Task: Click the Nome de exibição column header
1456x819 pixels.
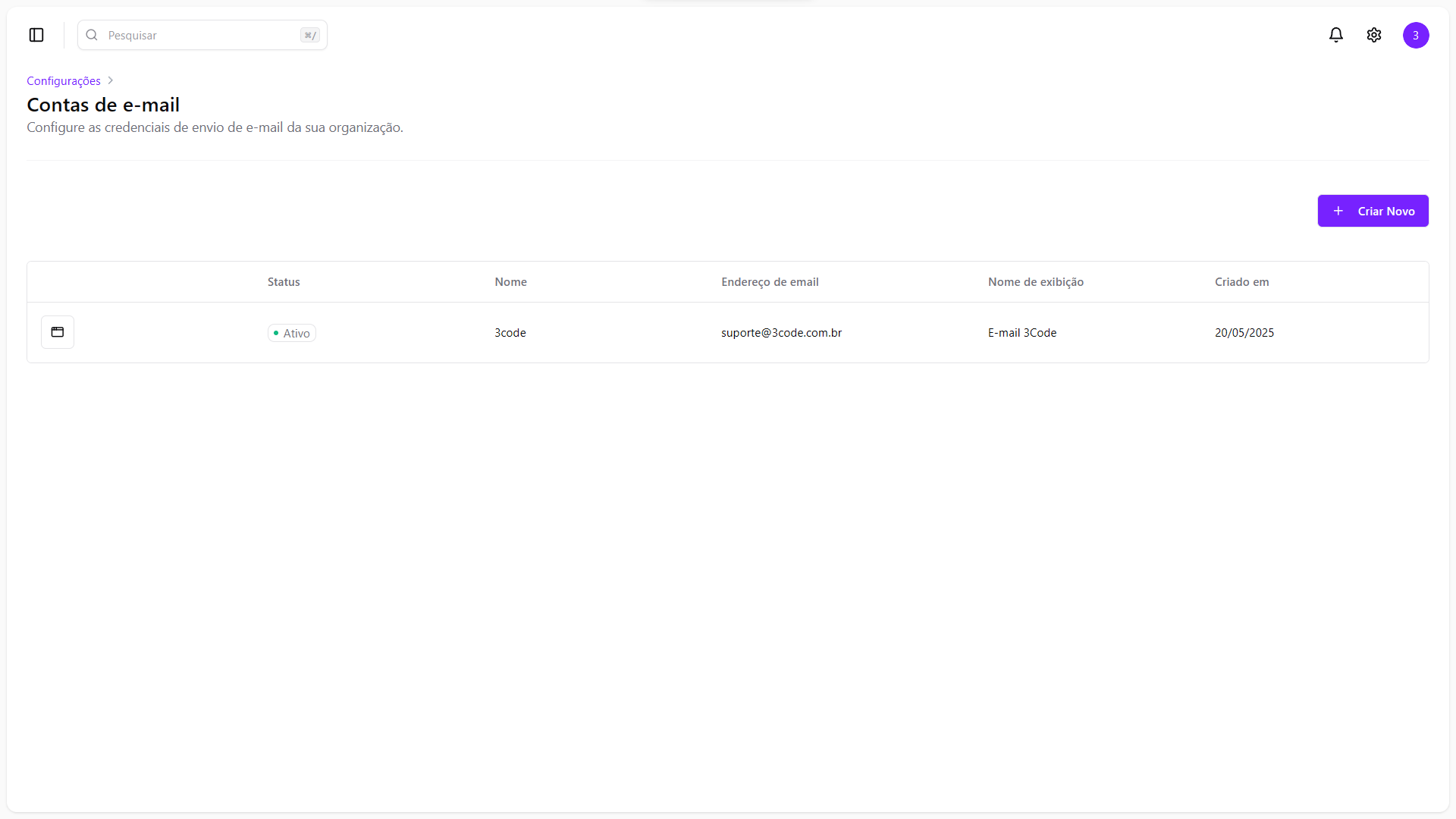Action: click(1035, 282)
